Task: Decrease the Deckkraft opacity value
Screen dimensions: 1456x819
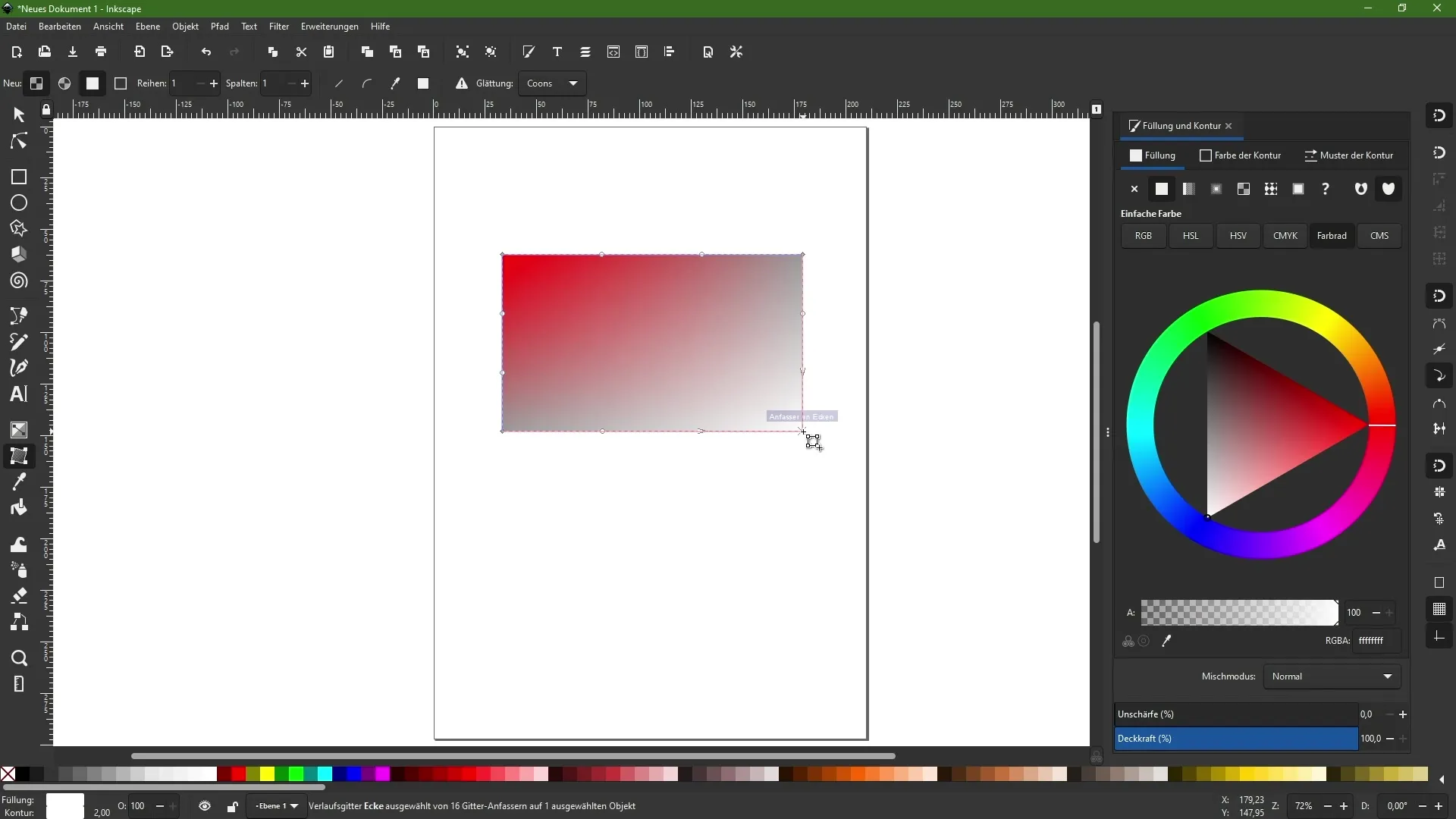Action: [x=1390, y=739]
